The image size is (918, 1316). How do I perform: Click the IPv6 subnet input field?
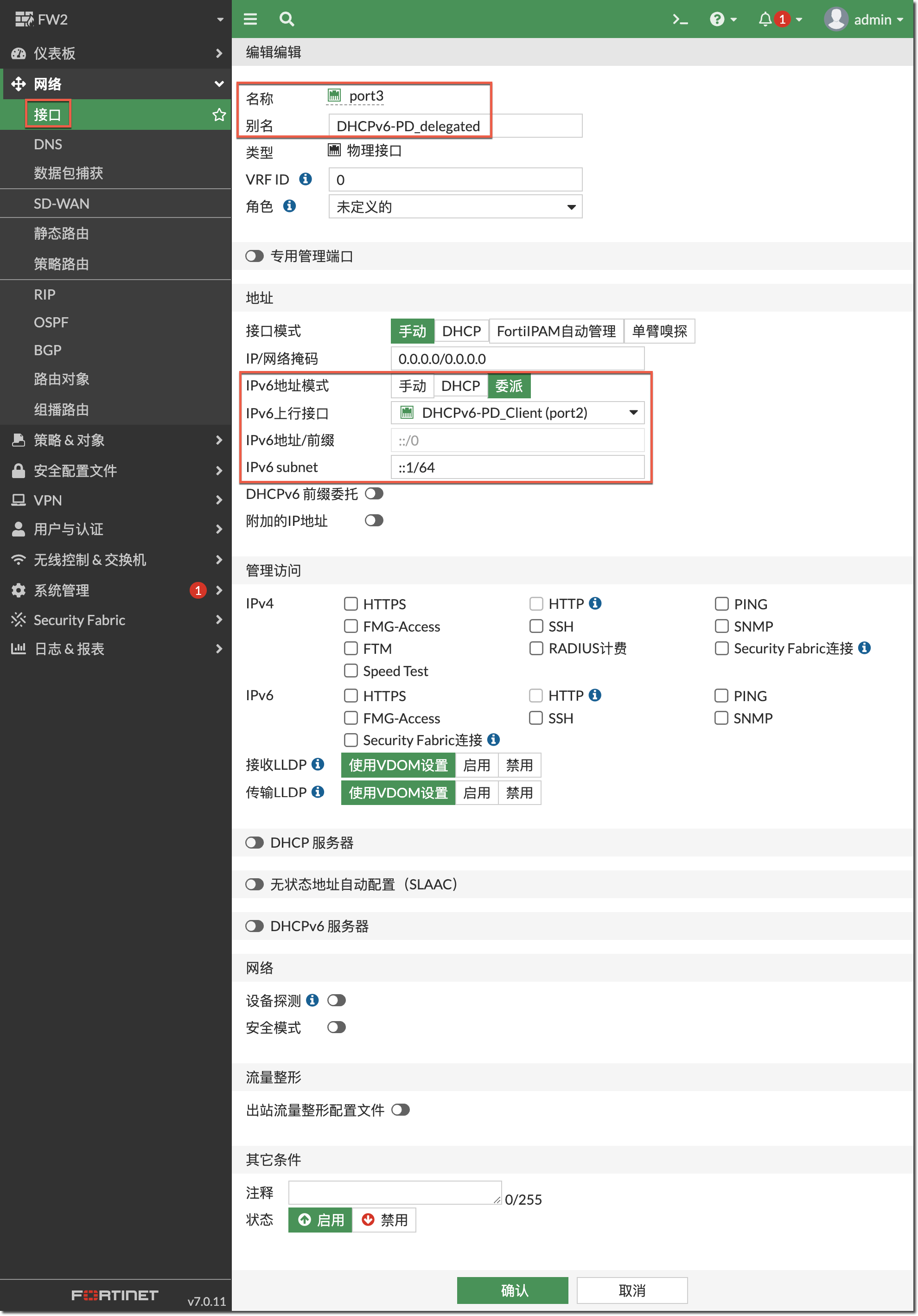click(x=517, y=468)
